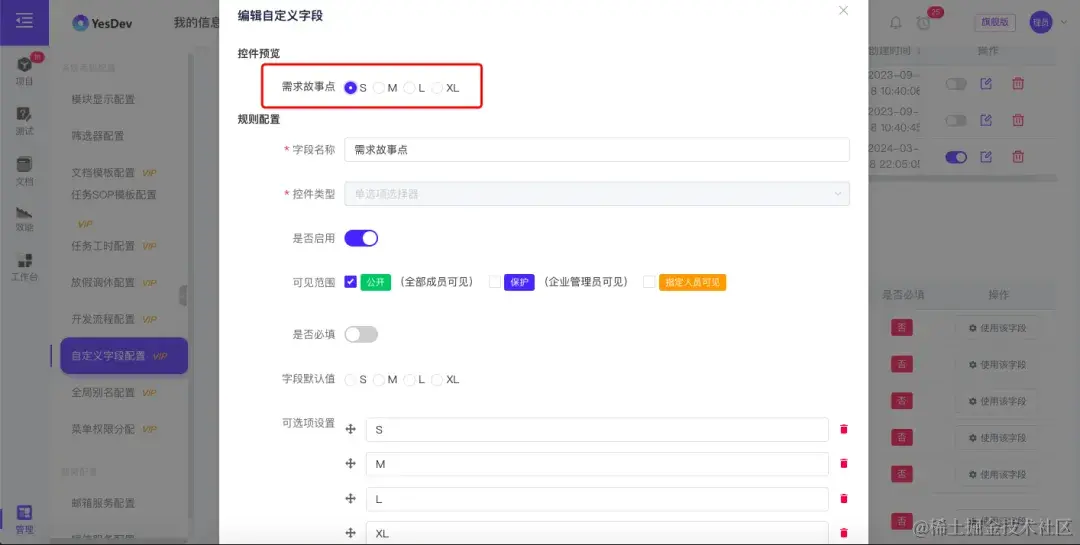Switch to the 我的信息 top tab
Viewport: 1080px width, 545px height.
click(x=196, y=23)
